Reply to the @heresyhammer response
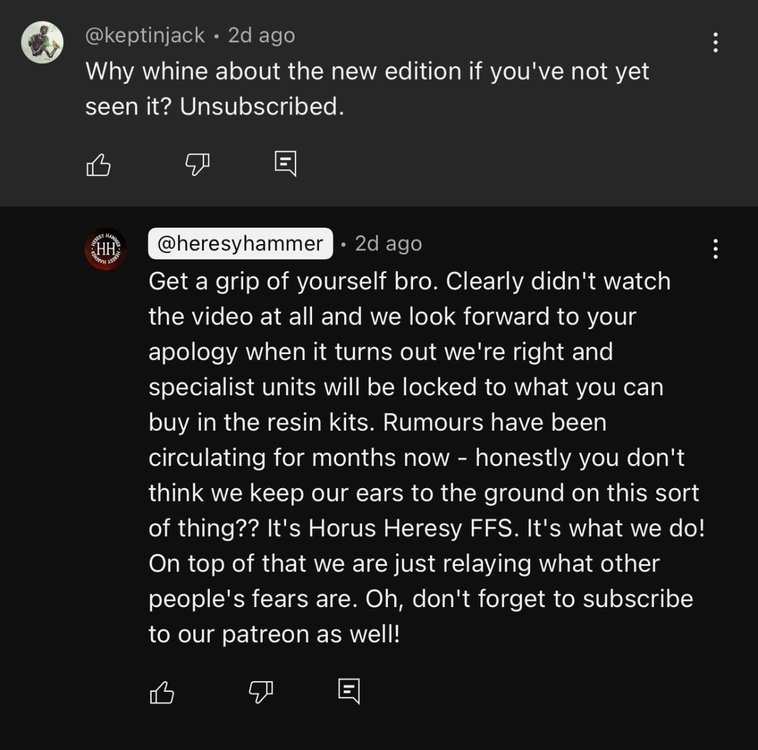The height and width of the screenshot is (750, 758). pos(349,691)
